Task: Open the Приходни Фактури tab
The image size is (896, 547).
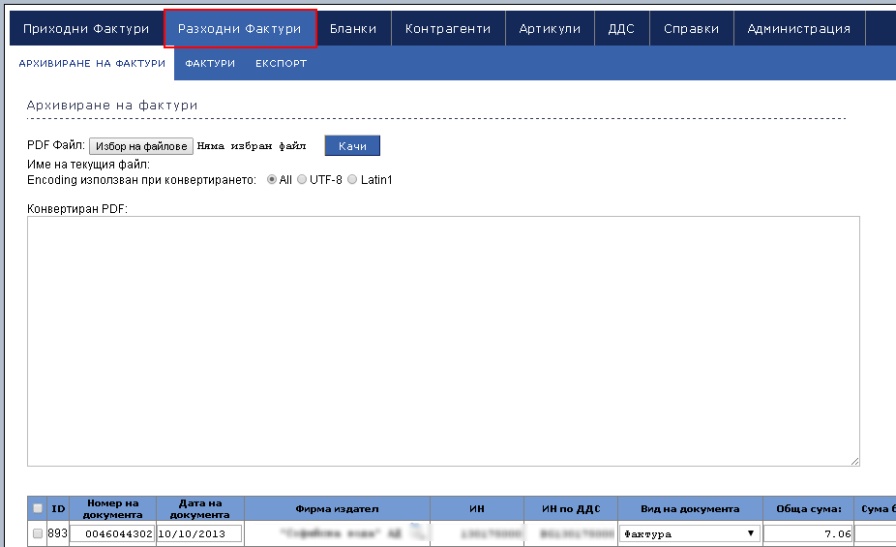Action: [x=86, y=29]
